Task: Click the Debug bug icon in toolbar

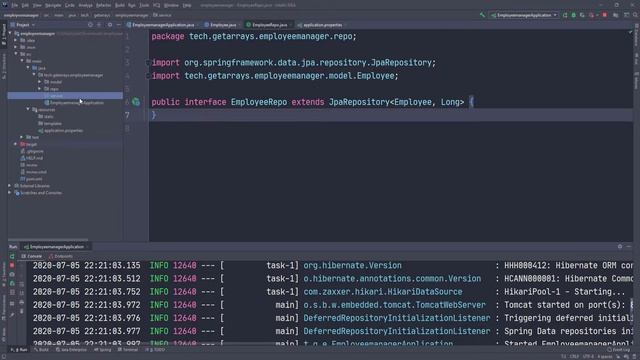Action: [573, 15]
